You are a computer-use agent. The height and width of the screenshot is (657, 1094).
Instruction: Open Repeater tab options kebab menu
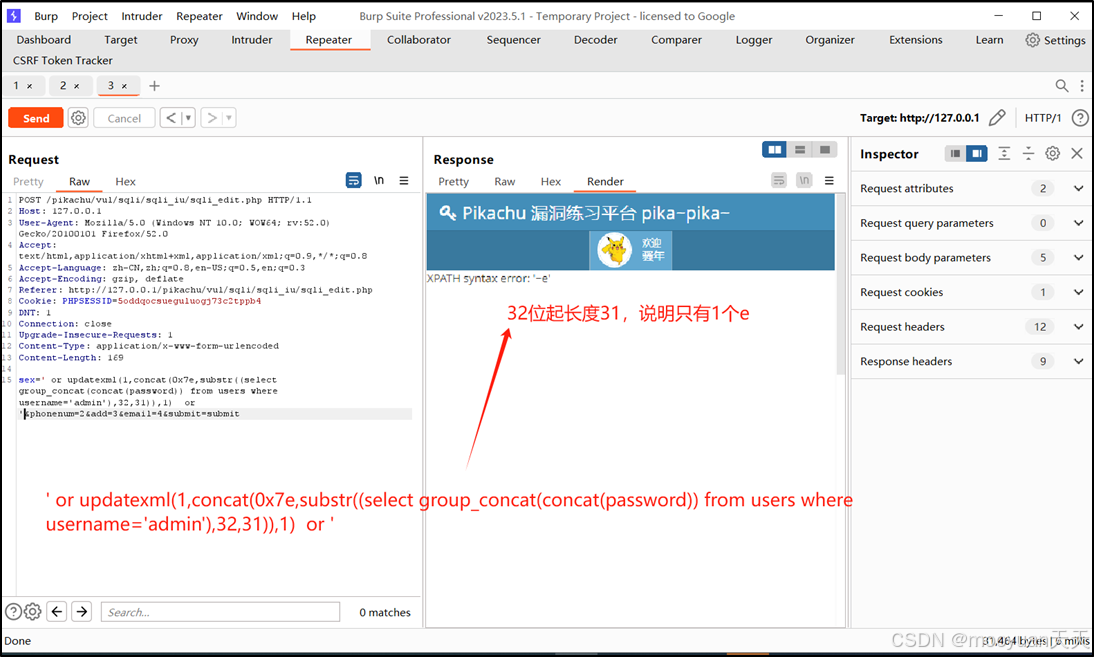tap(1082, 86)
